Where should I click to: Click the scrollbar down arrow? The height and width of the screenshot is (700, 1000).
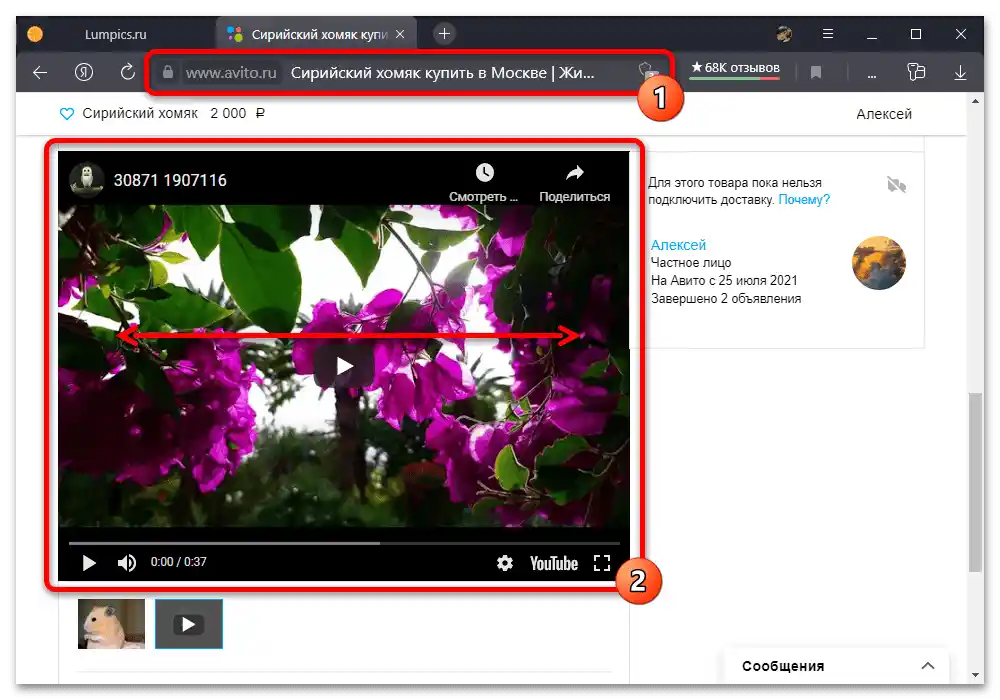point(975,675)
